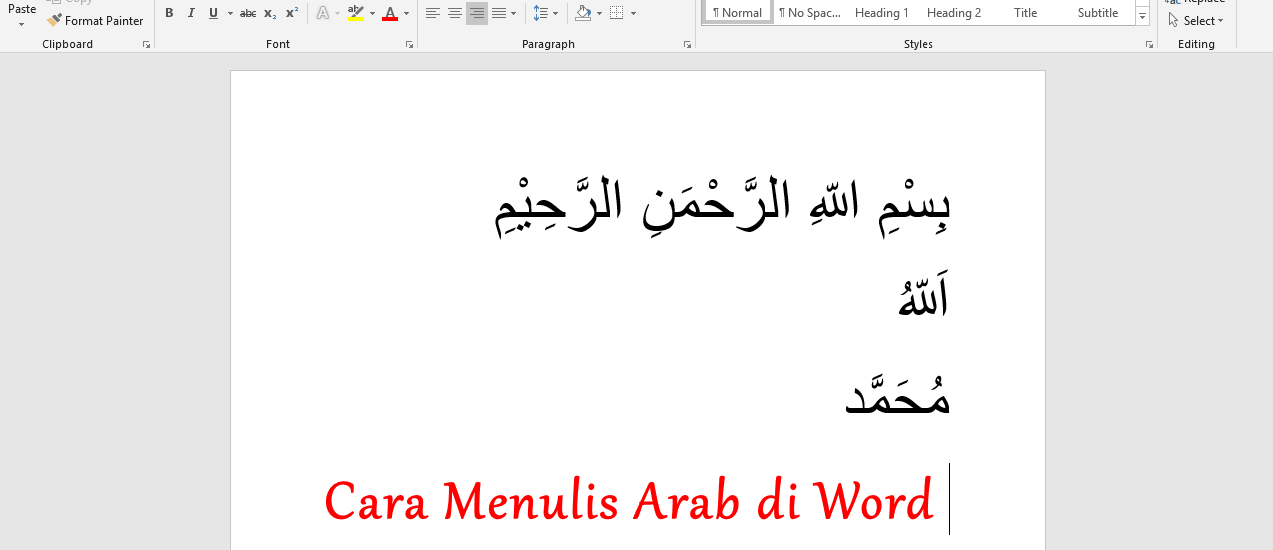Apply No Spacing style
The image size is (1273, 550).
[x=810, y=12]
